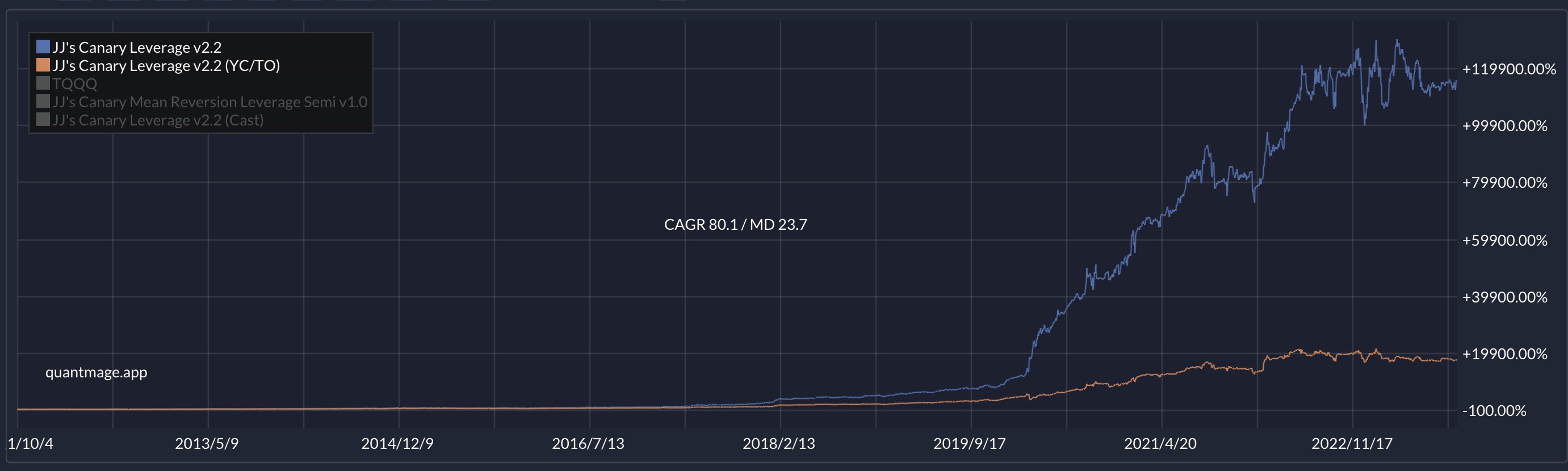Select the 2018/2/13 date on the time axis
Screen dimensions: 1568x471
(778, 444)
